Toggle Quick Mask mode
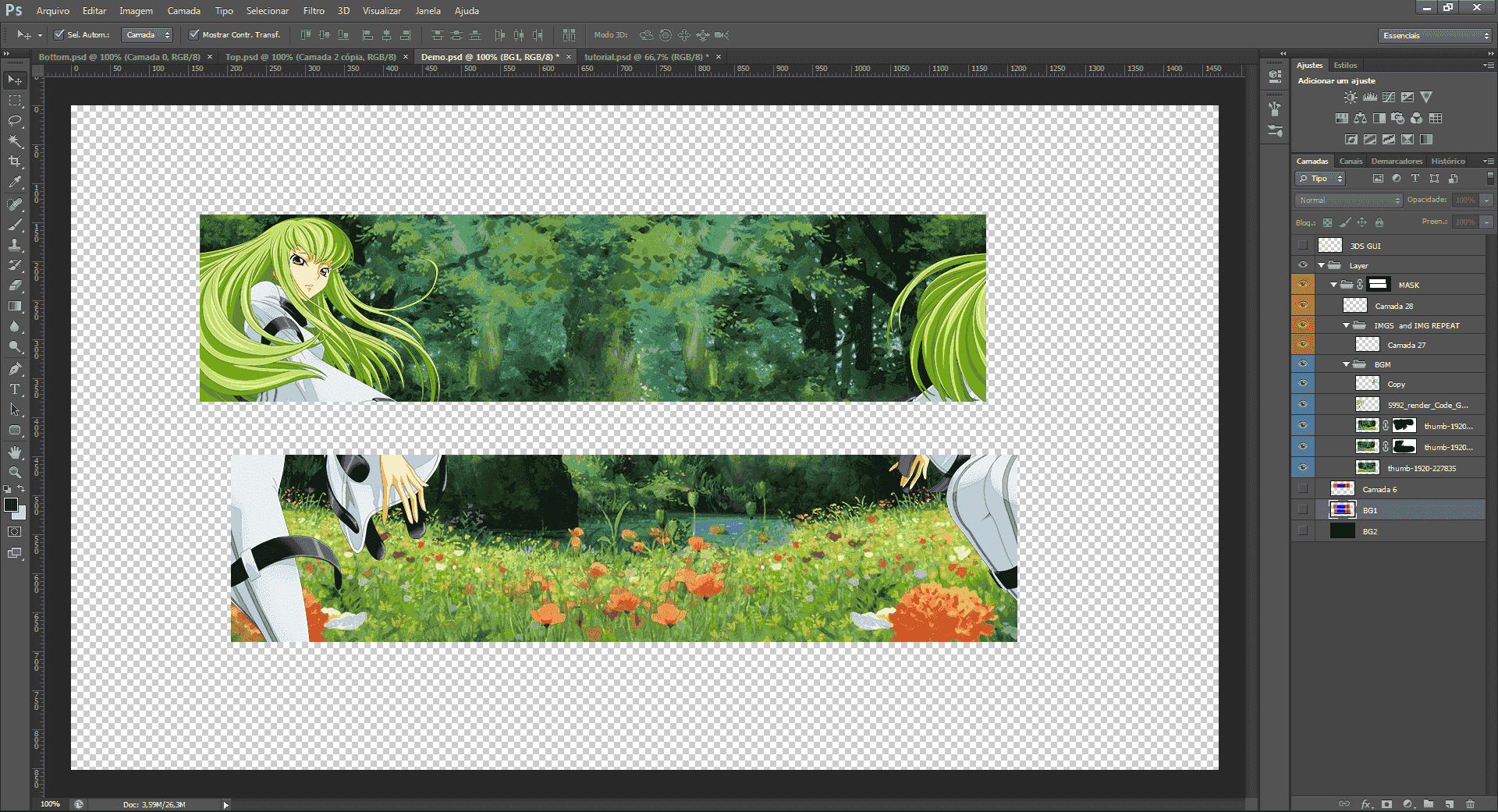This screenshot has height=812, width=1498. tap(15, 532)
